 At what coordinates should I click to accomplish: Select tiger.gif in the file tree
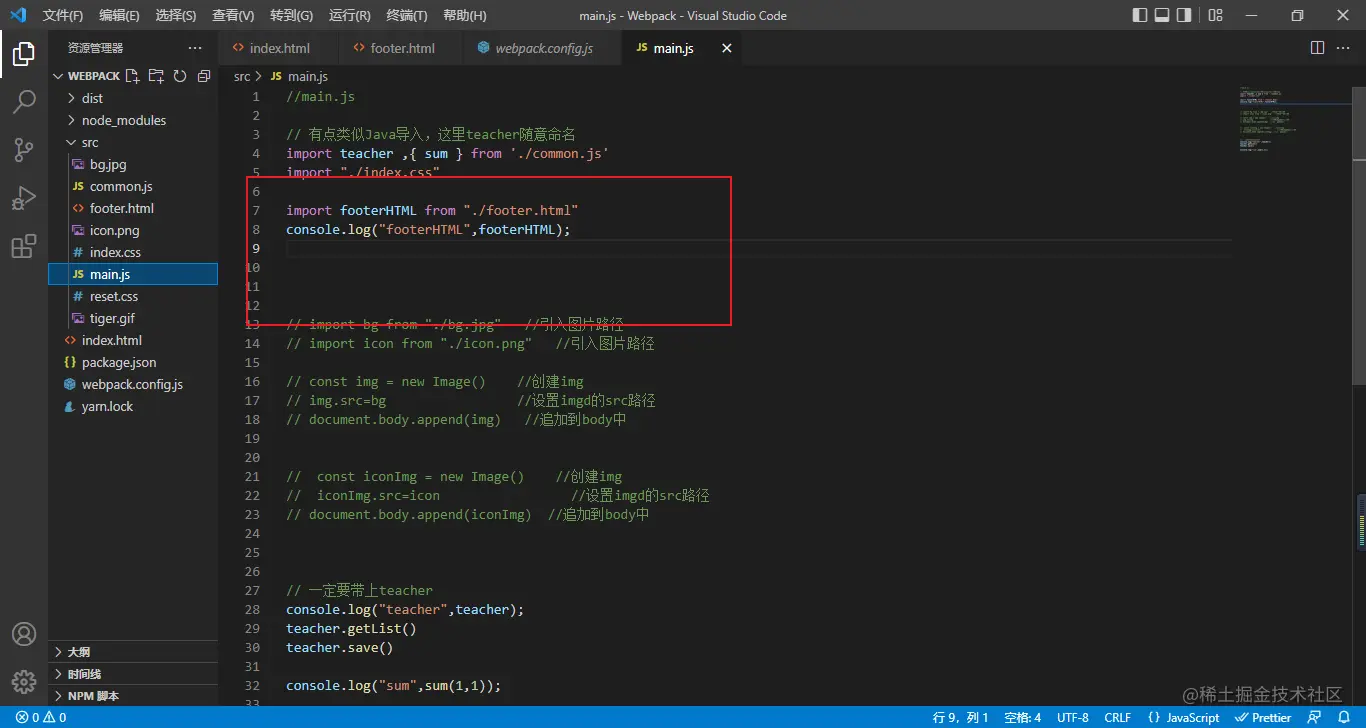coord(133,318)
